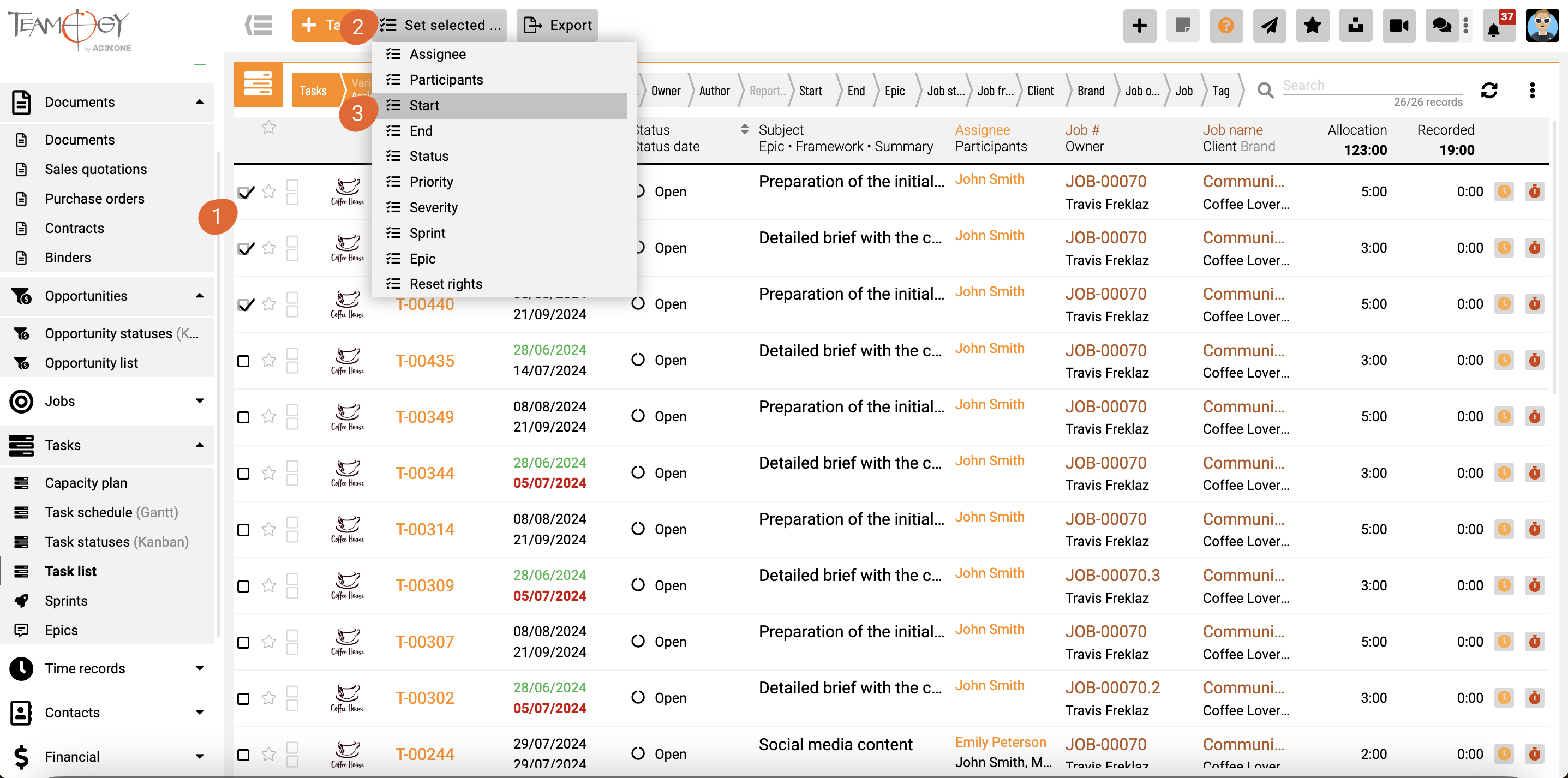The height and width of the screenshot is (778, 1568).
Task: Expand the Jobs sidebar section
Action: click(199, 400)
